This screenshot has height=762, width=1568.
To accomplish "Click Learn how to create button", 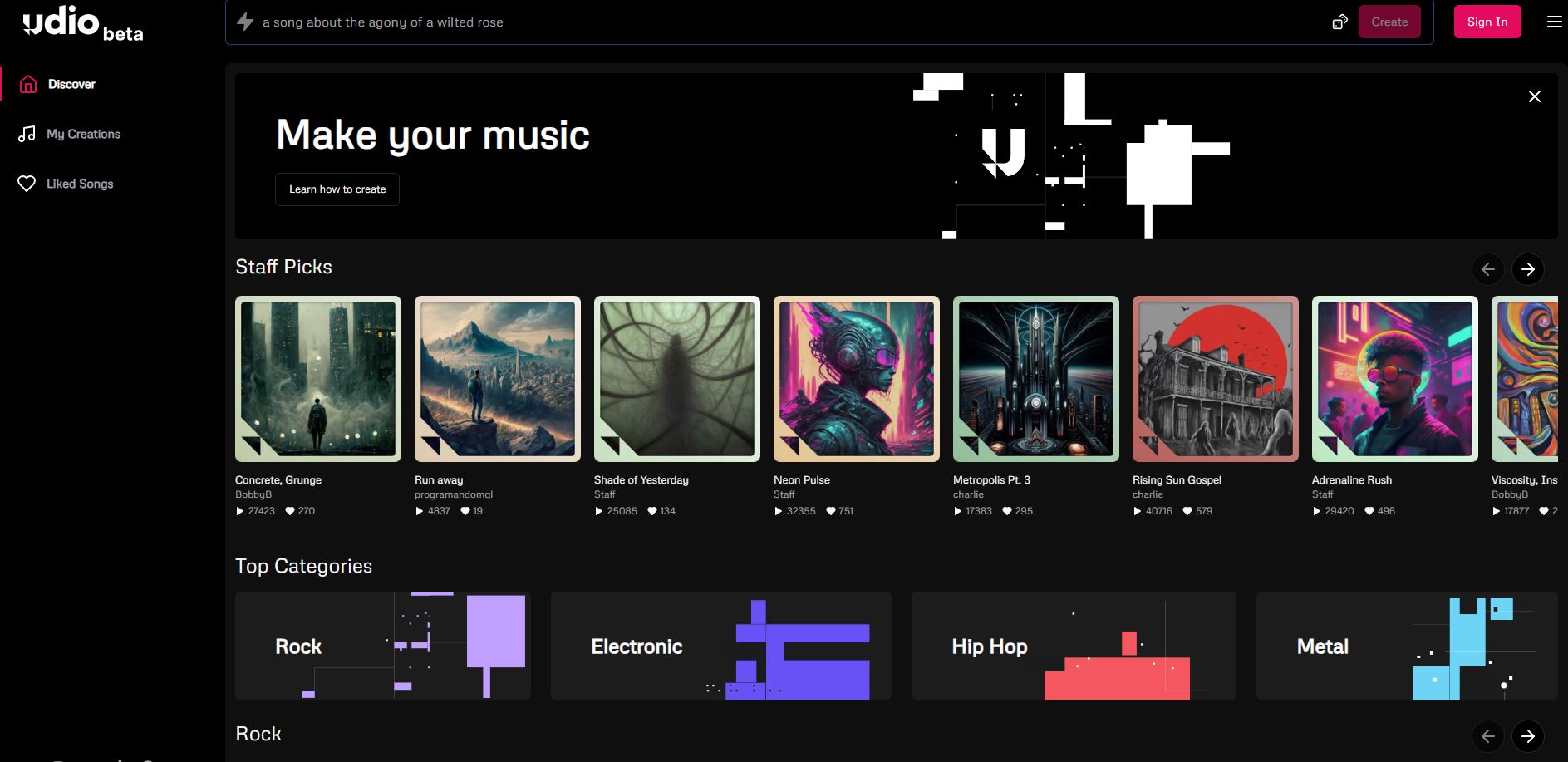I will pyautogui.click(x=337, y=189).
